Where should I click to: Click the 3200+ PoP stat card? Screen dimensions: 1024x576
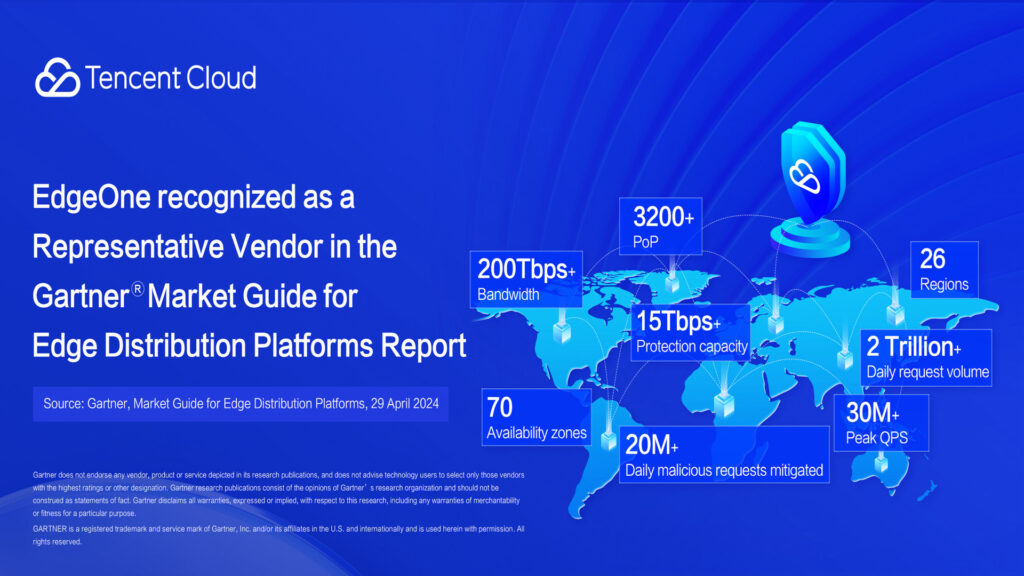pos(661,226)
